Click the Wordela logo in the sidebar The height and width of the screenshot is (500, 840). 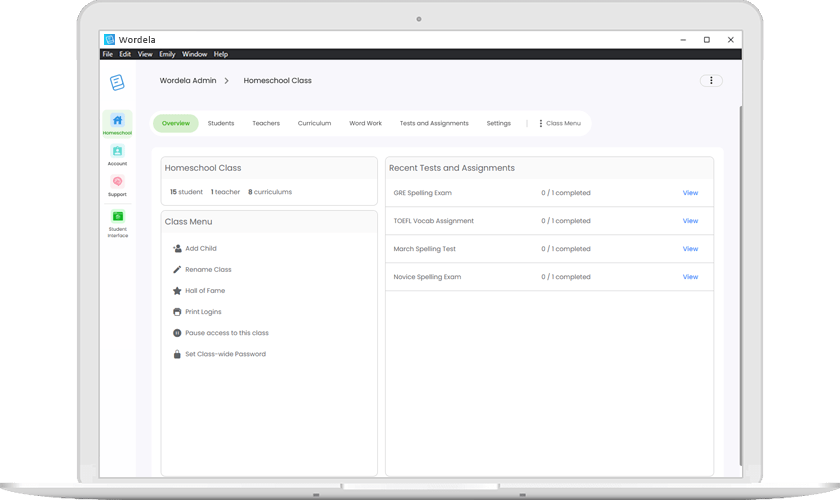117,82
